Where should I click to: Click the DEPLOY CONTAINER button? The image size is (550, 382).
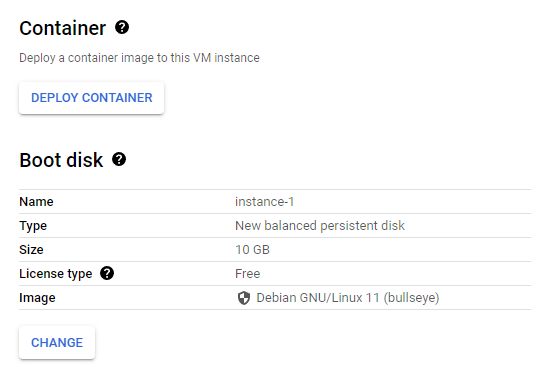[92, 98]
